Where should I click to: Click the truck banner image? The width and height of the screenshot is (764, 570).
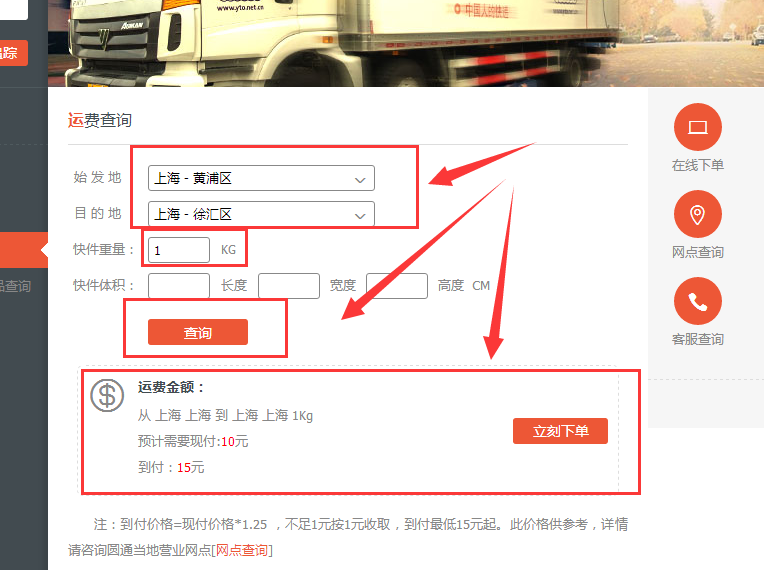coord(406,43)
